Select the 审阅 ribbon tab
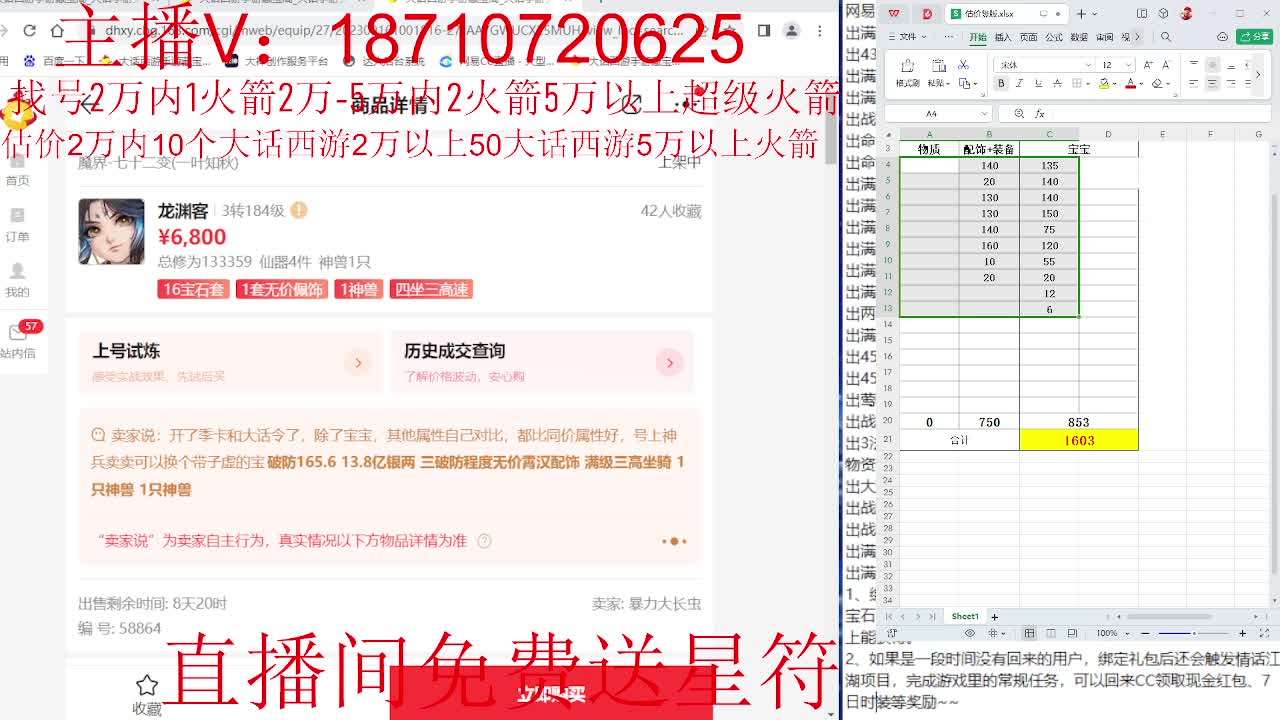The width and height of the screenshot is (1280, 720). [1104, 37]
